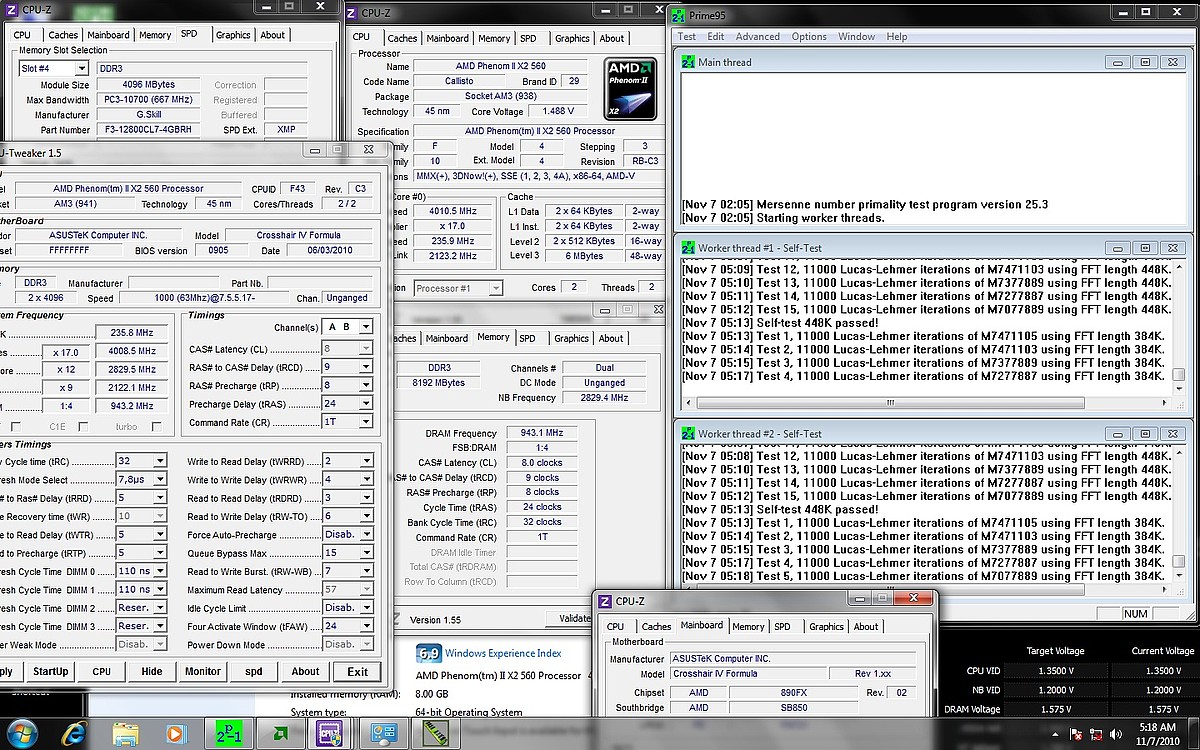Click the Worker thread #1 window icon

[x=687, y=248]
